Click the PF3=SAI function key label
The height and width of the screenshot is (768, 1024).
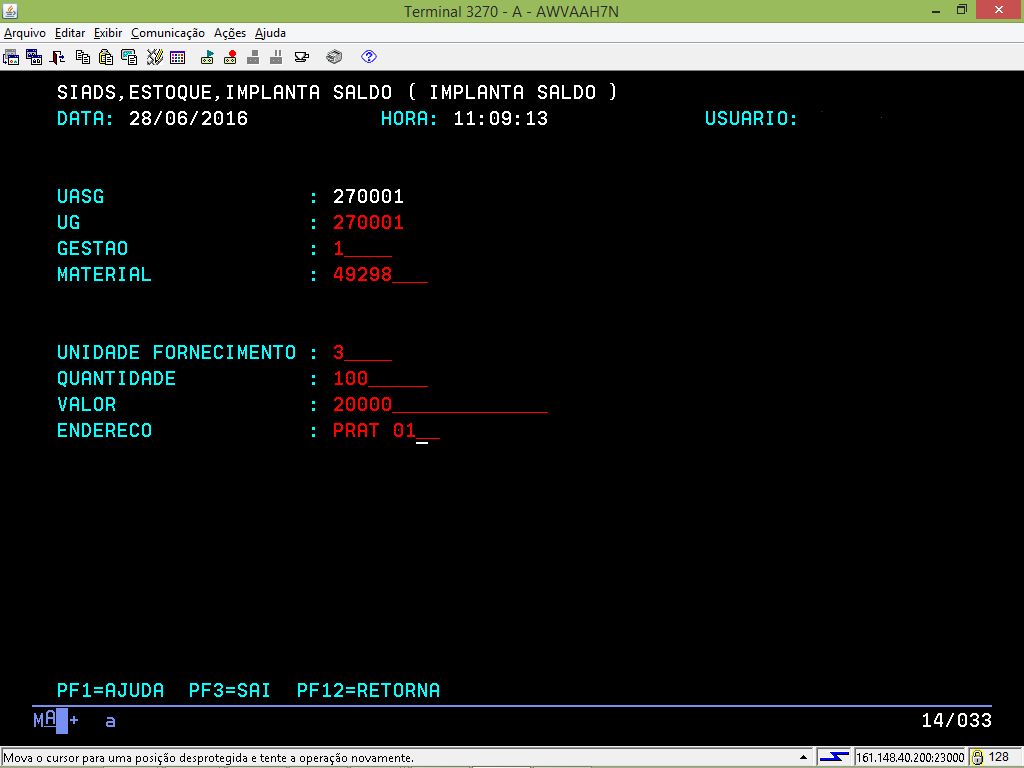[x=229, y=690]
